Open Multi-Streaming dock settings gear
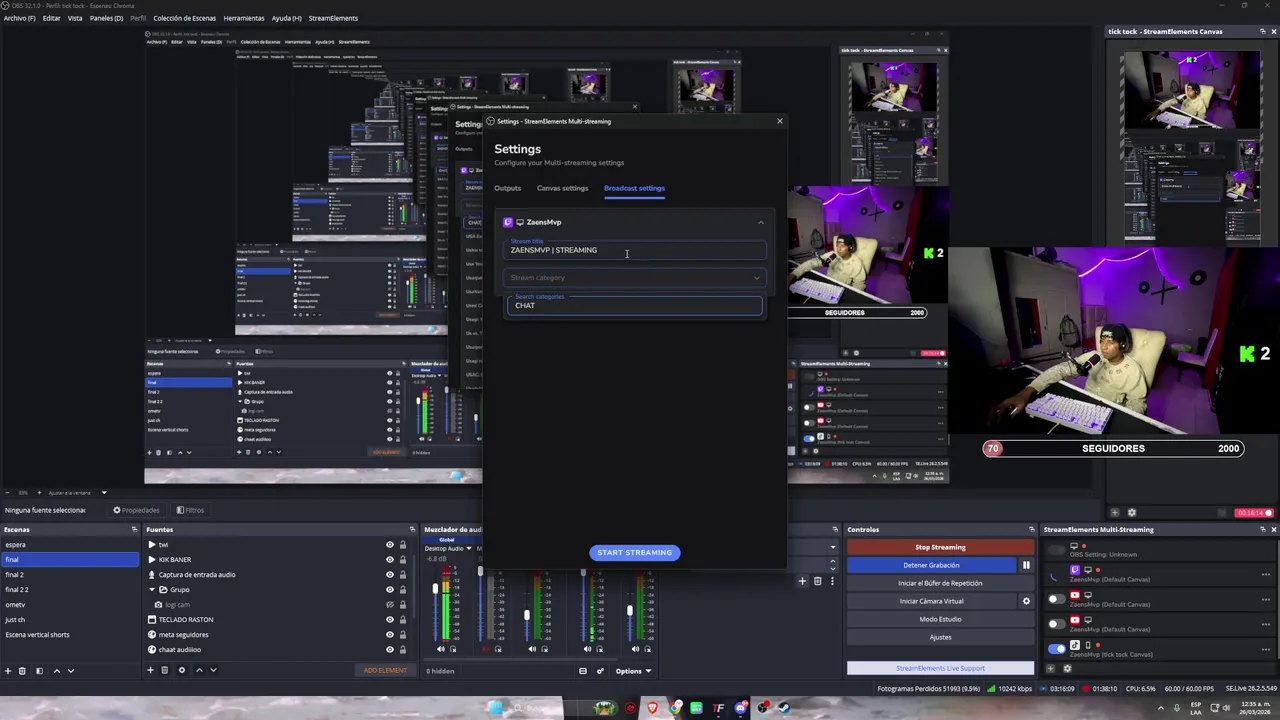This screenshot has height=720, width=1280. [x=1067, y=669]
